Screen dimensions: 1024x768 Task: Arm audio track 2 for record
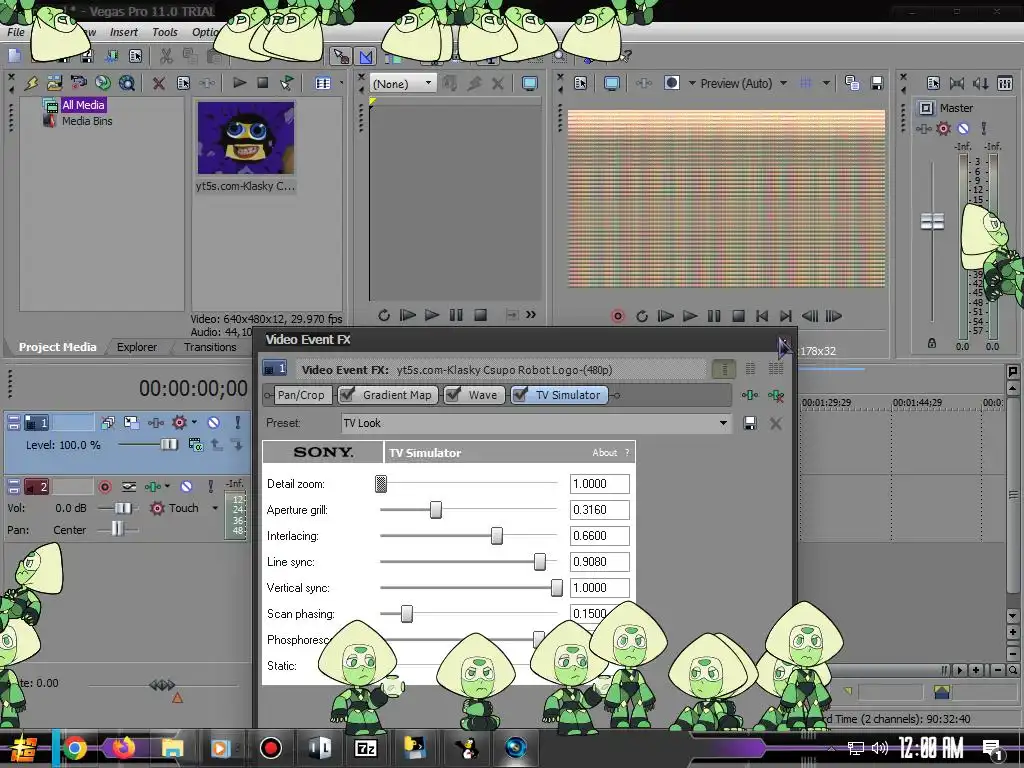coord(104,487)
